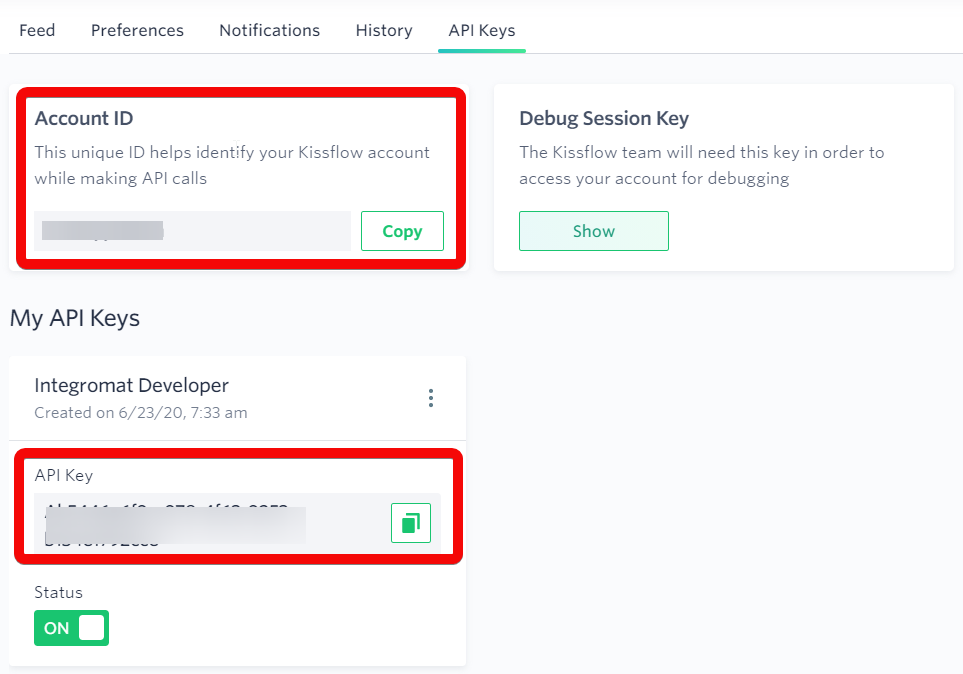
Task: Click the blurred API Key value field
Action: coord(211,523)
